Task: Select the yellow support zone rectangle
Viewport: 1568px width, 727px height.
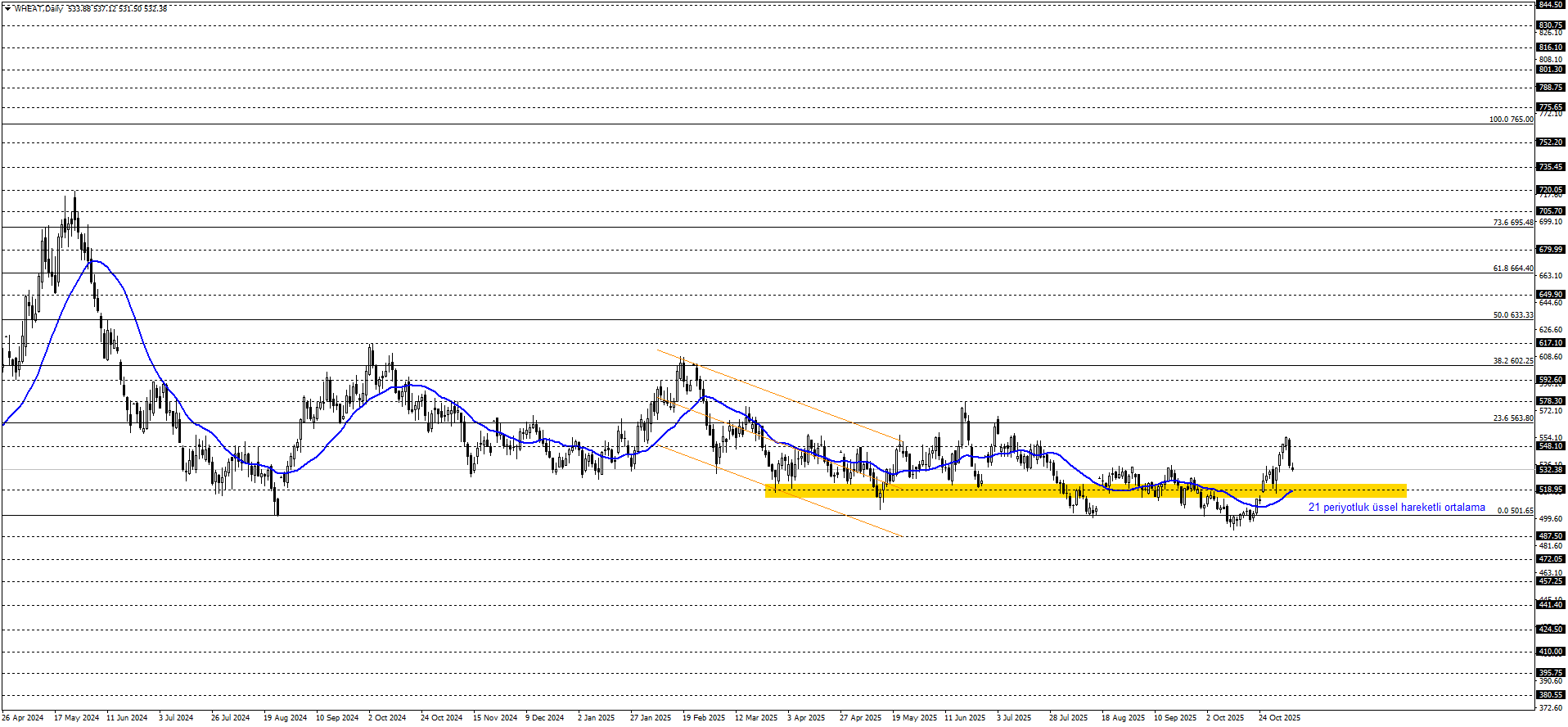Action: 1085,491
